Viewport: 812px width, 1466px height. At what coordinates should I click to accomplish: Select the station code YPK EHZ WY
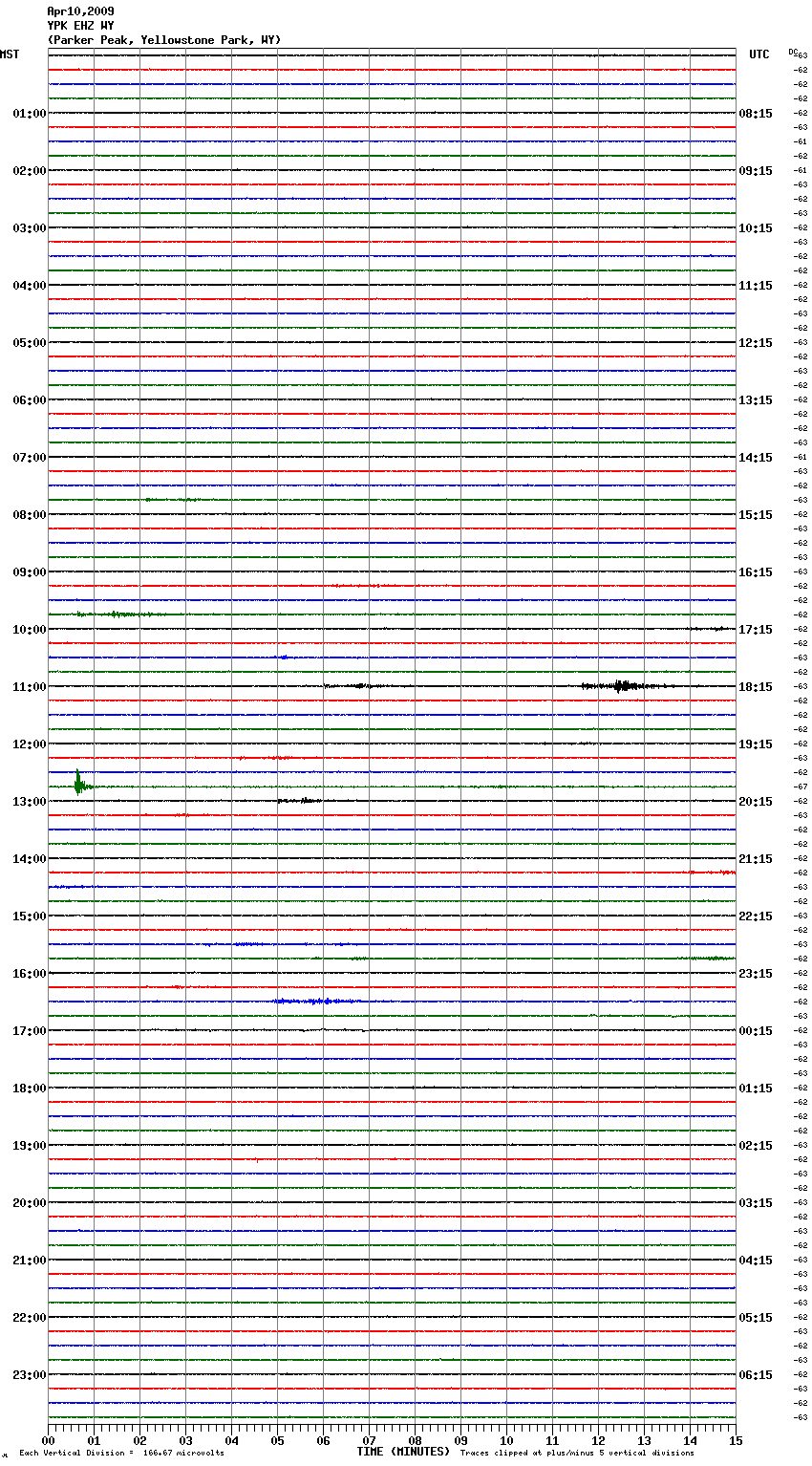[80, 26]
